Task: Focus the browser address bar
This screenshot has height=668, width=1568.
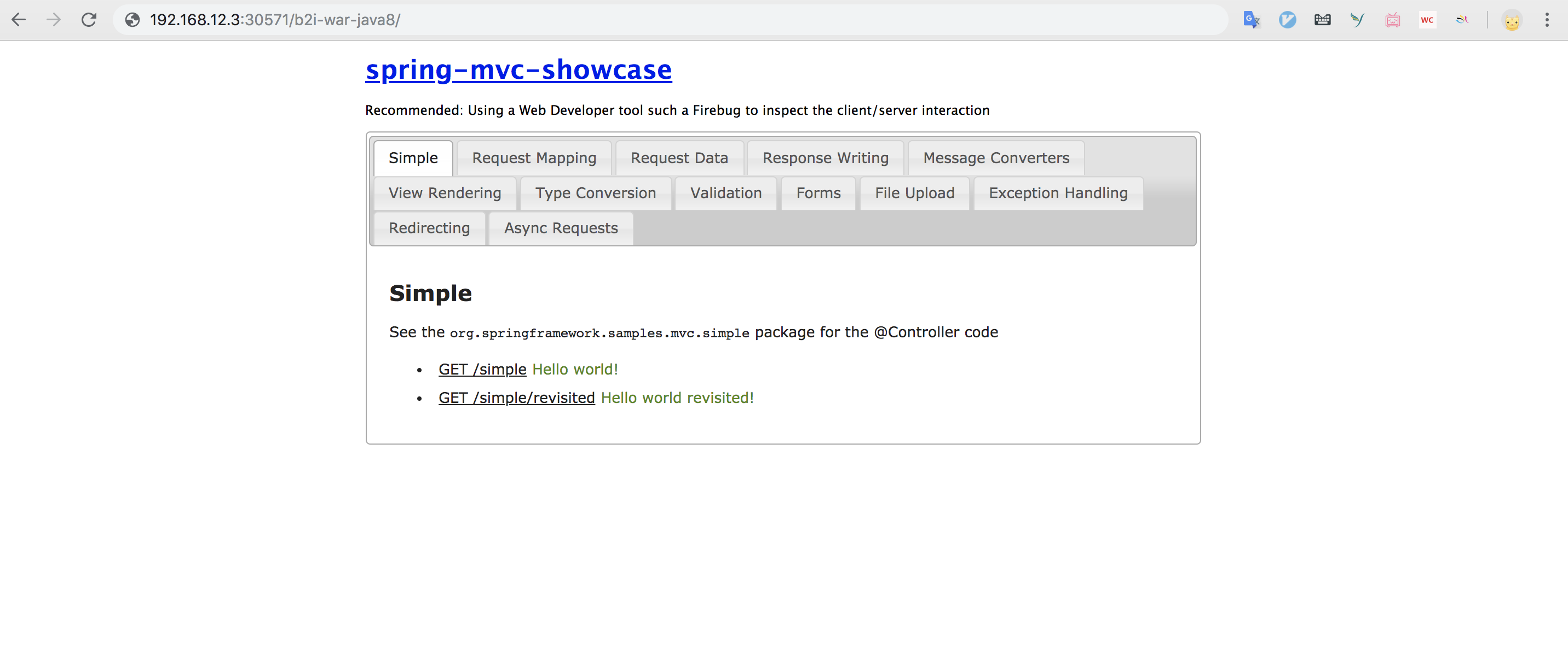Action: tap(670, 20)
